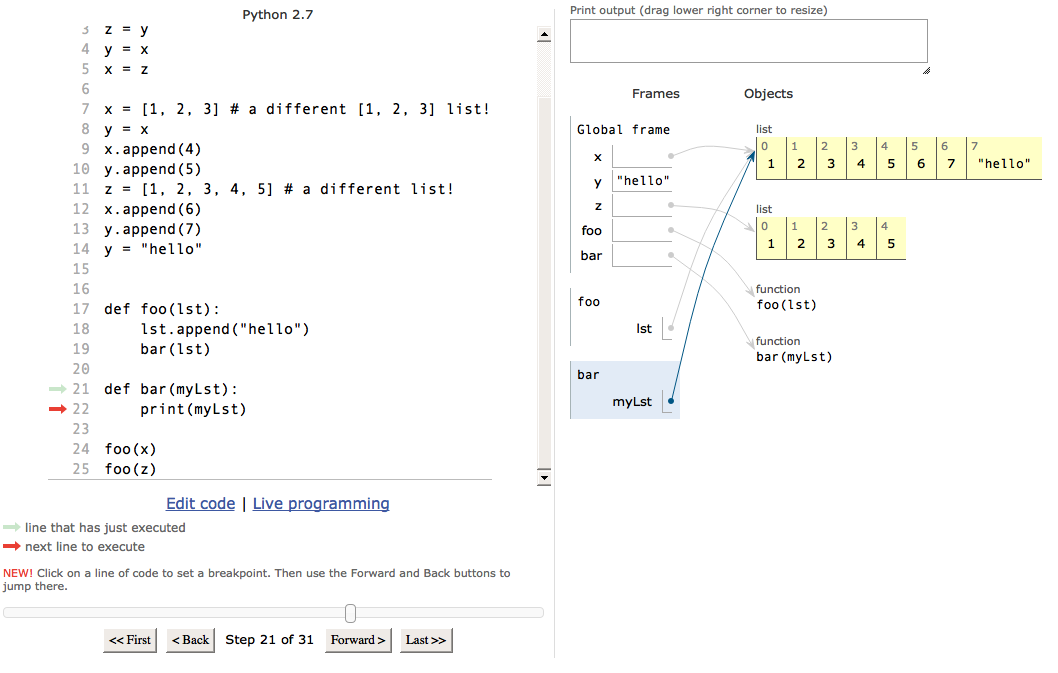
Task: Click the first cell value 1 in second list
Action: [x=771, y=238]
